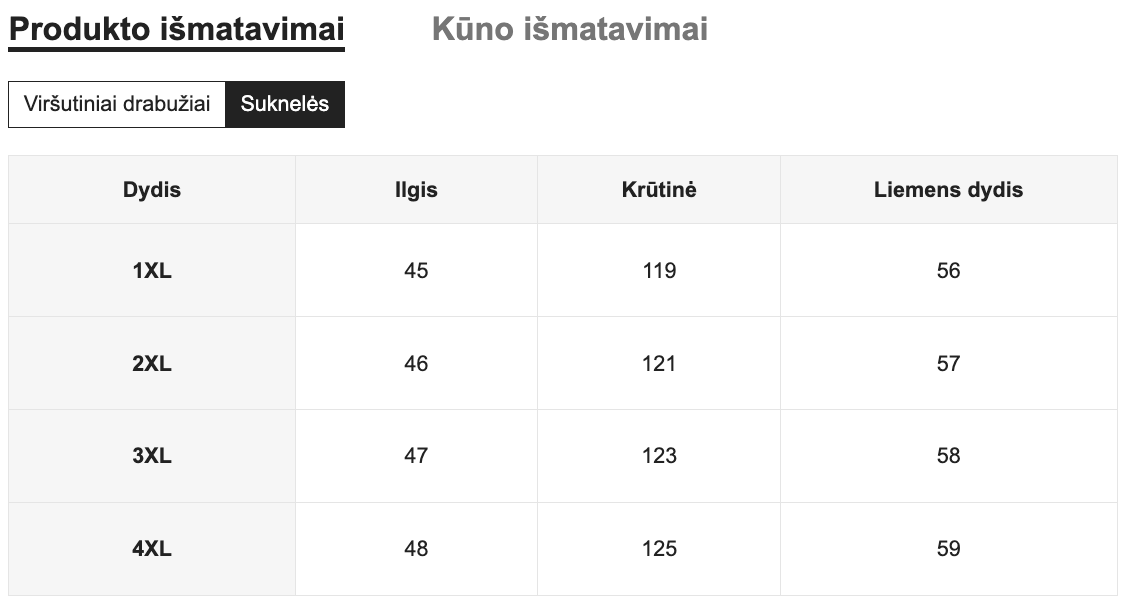Select the Produkto išmatavimai tab
The image size is (1128, 604).
coord(176,29)
